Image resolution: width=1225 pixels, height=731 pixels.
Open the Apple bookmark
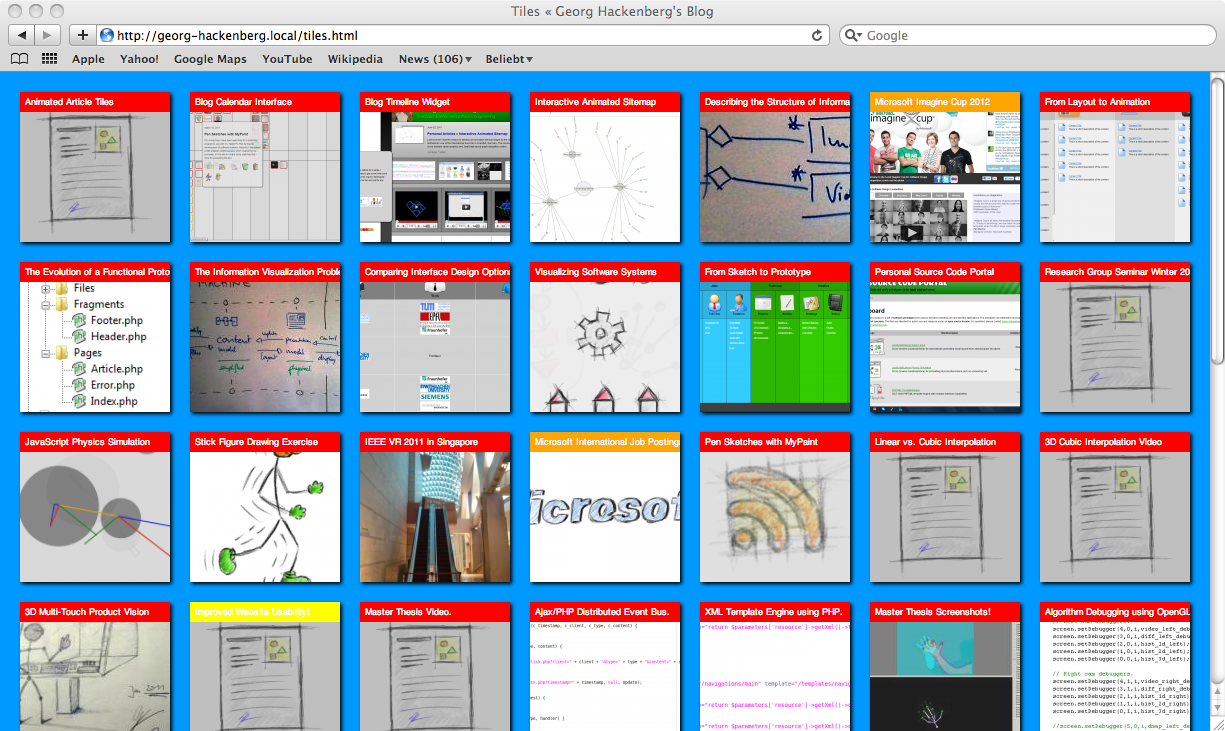(88, 59)
